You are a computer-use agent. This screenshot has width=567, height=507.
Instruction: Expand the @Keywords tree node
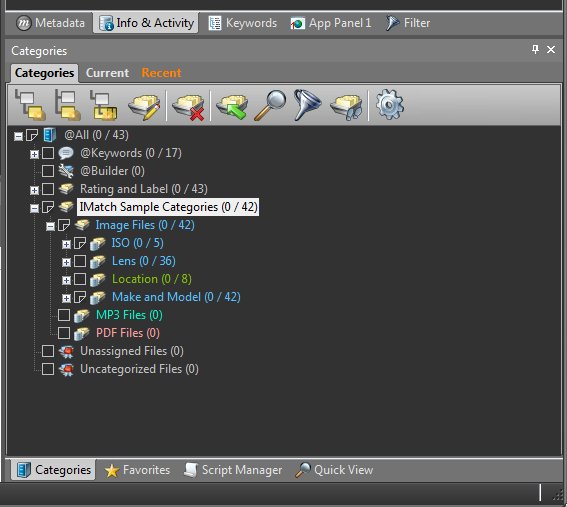coord(34,154)
